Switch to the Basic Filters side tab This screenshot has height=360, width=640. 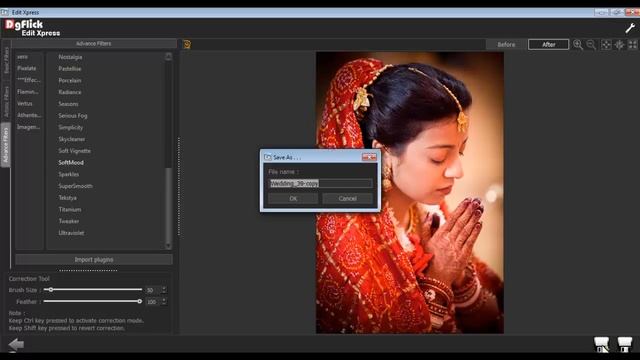tap(6, 60)
